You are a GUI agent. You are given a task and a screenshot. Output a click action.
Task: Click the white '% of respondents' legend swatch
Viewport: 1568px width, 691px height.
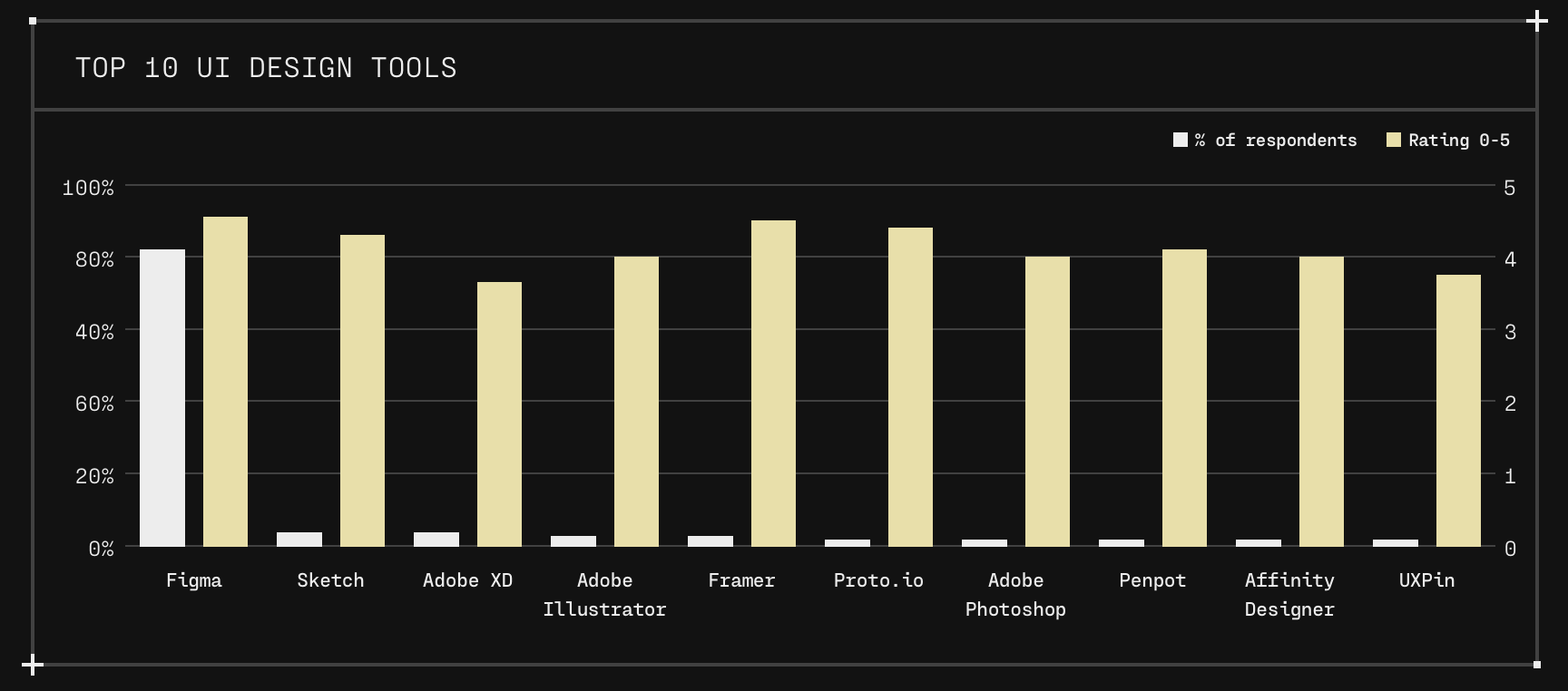point(1181,140)
